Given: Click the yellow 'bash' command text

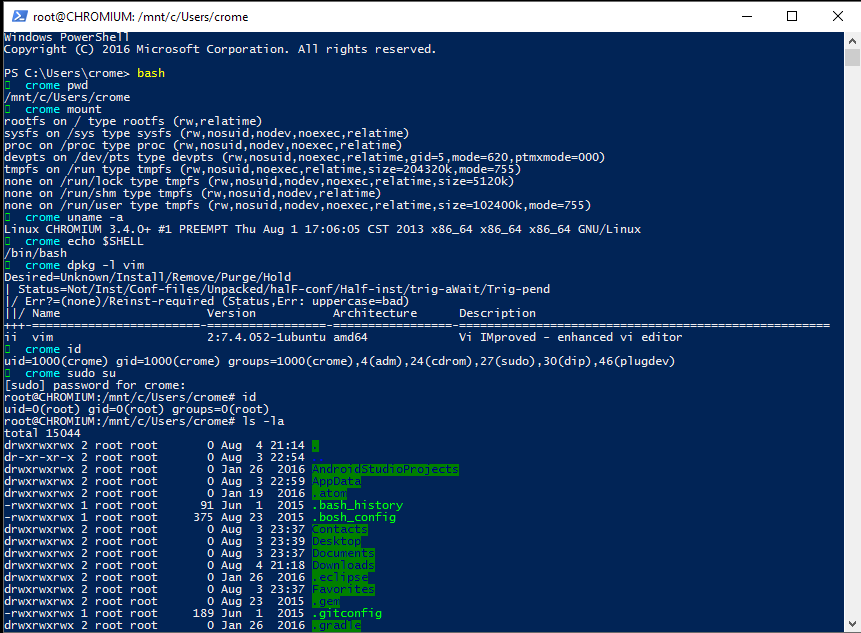Looking at the screenshot, I should coord(151,73).
